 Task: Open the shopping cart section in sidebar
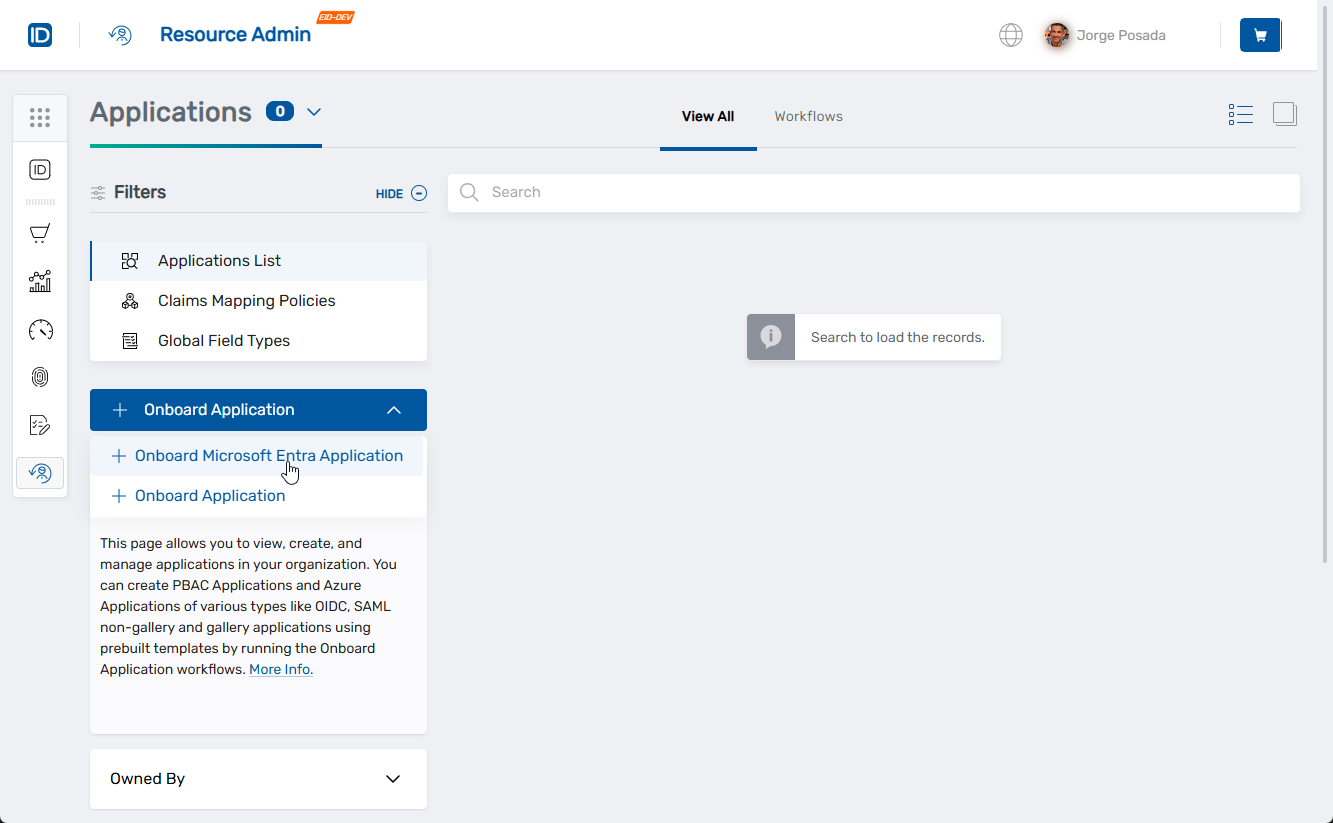coord(40,233)
